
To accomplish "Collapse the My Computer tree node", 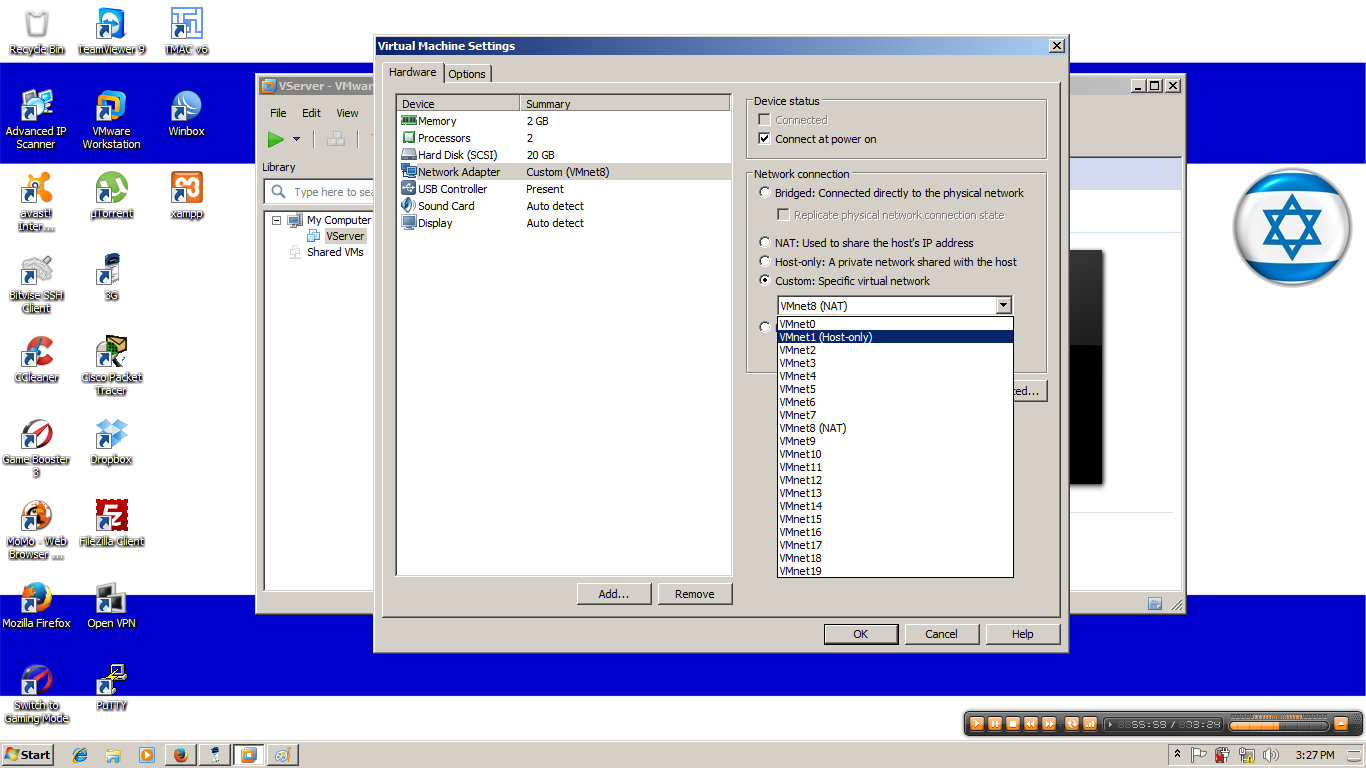I will click(x=277, y=220).
